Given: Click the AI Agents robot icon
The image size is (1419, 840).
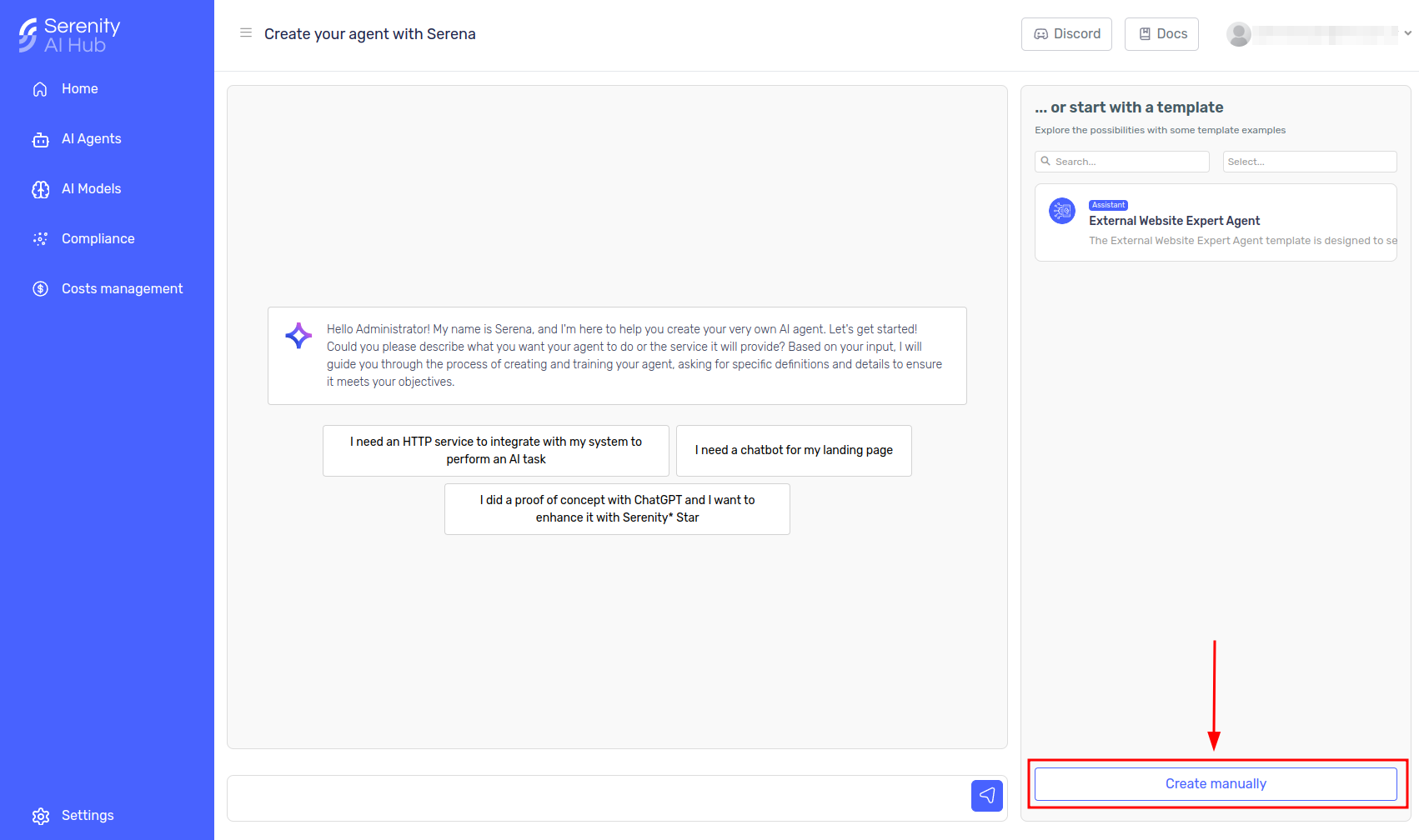Looking at the screenshot, I should (40, 139).
